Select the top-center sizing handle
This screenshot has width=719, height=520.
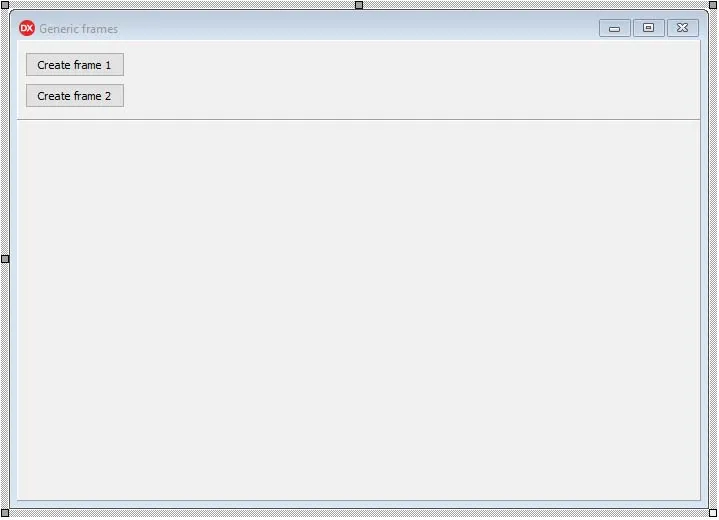click(359, 5)
